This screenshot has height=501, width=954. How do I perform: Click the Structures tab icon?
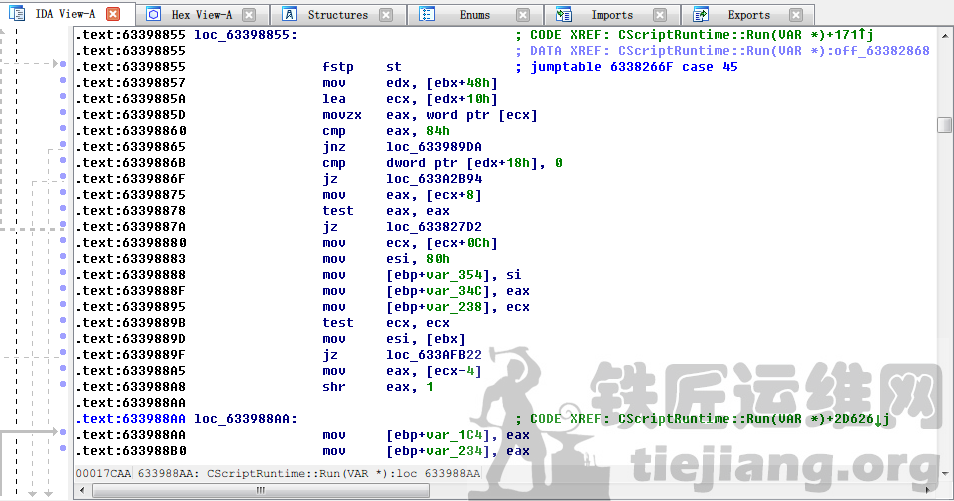point(290,14)
